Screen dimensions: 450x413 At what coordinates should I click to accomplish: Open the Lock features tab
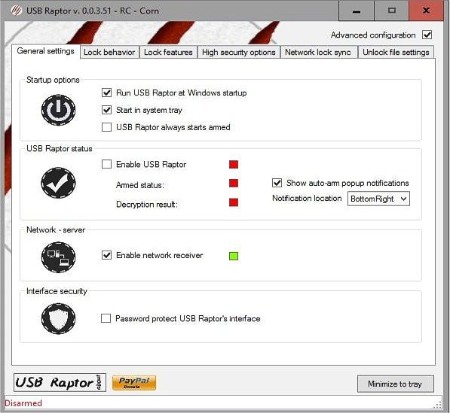[x=168, y=52]
